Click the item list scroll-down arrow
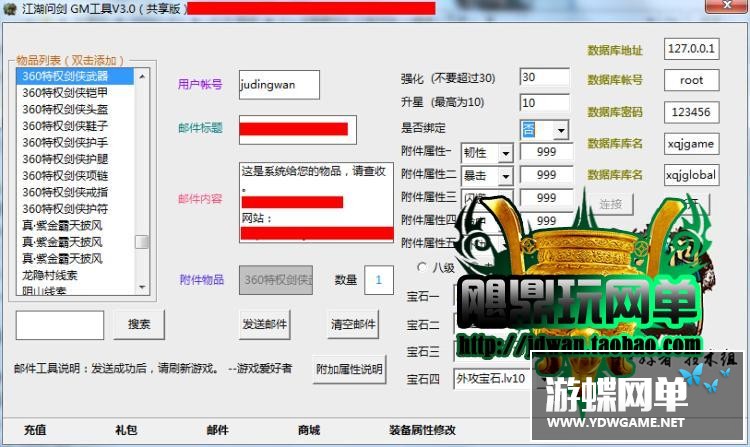The width and height of the screenshot is (750, 447). click(x=142, y=287)
